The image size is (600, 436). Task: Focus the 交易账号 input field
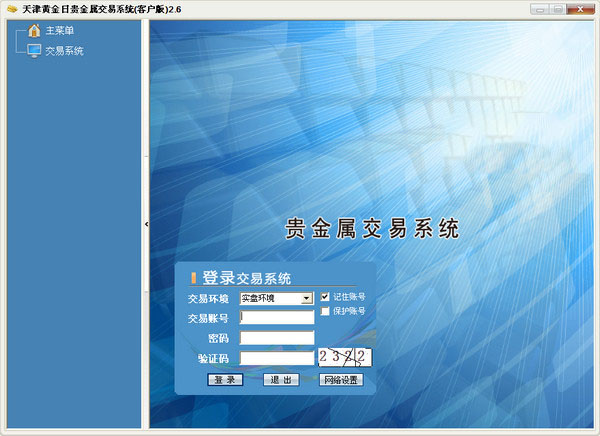[x=277, y=318]
